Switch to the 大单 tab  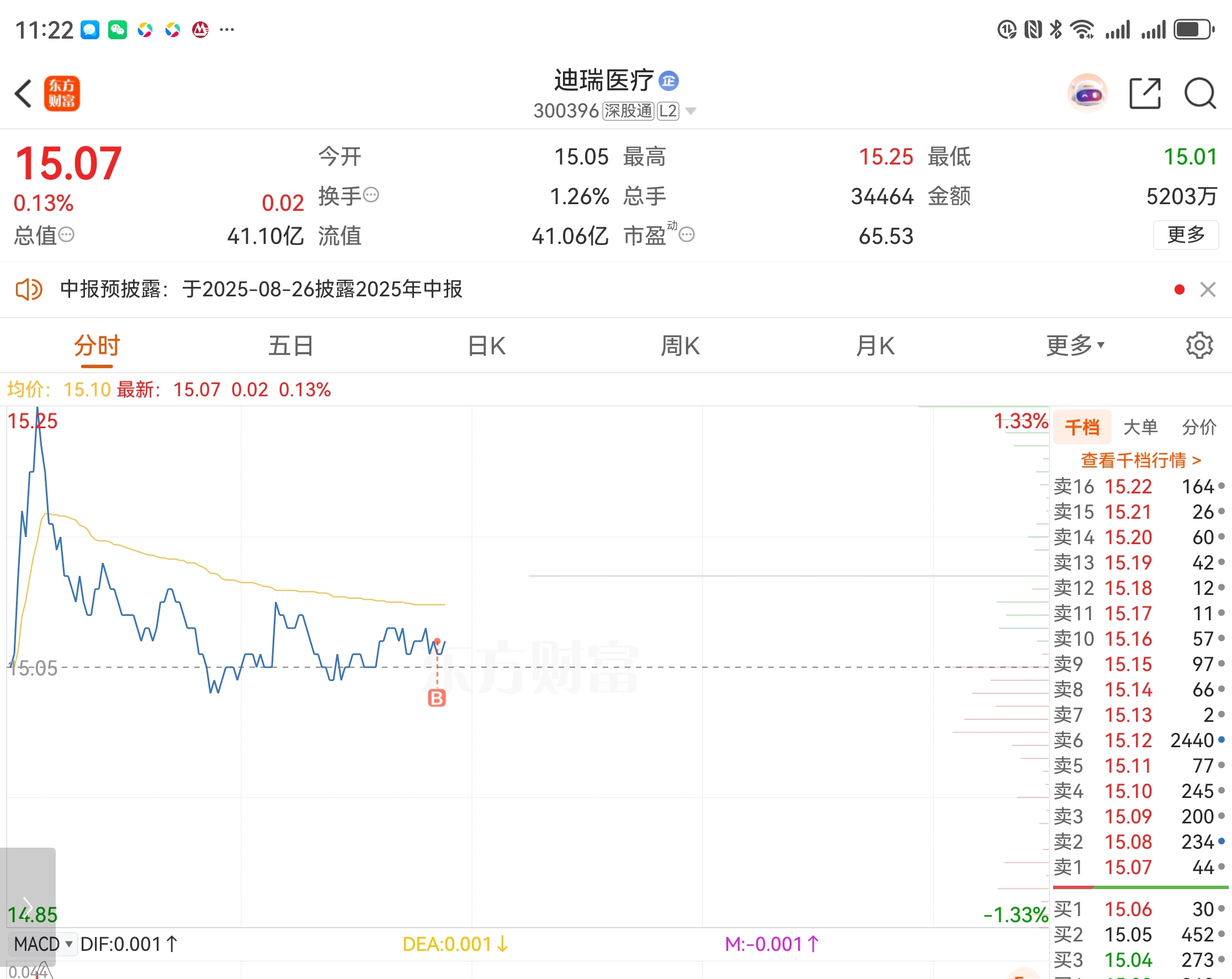point(1140,427)
